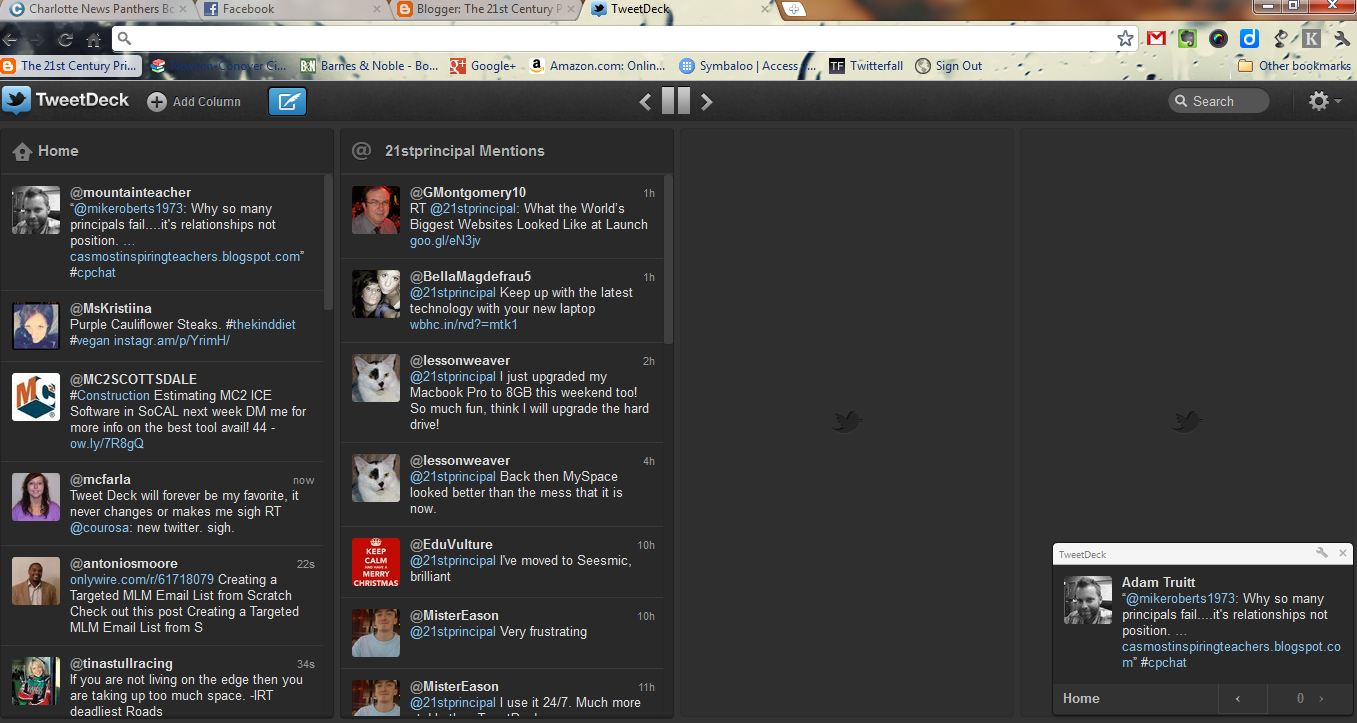Click the browser home button

(93, 40)
